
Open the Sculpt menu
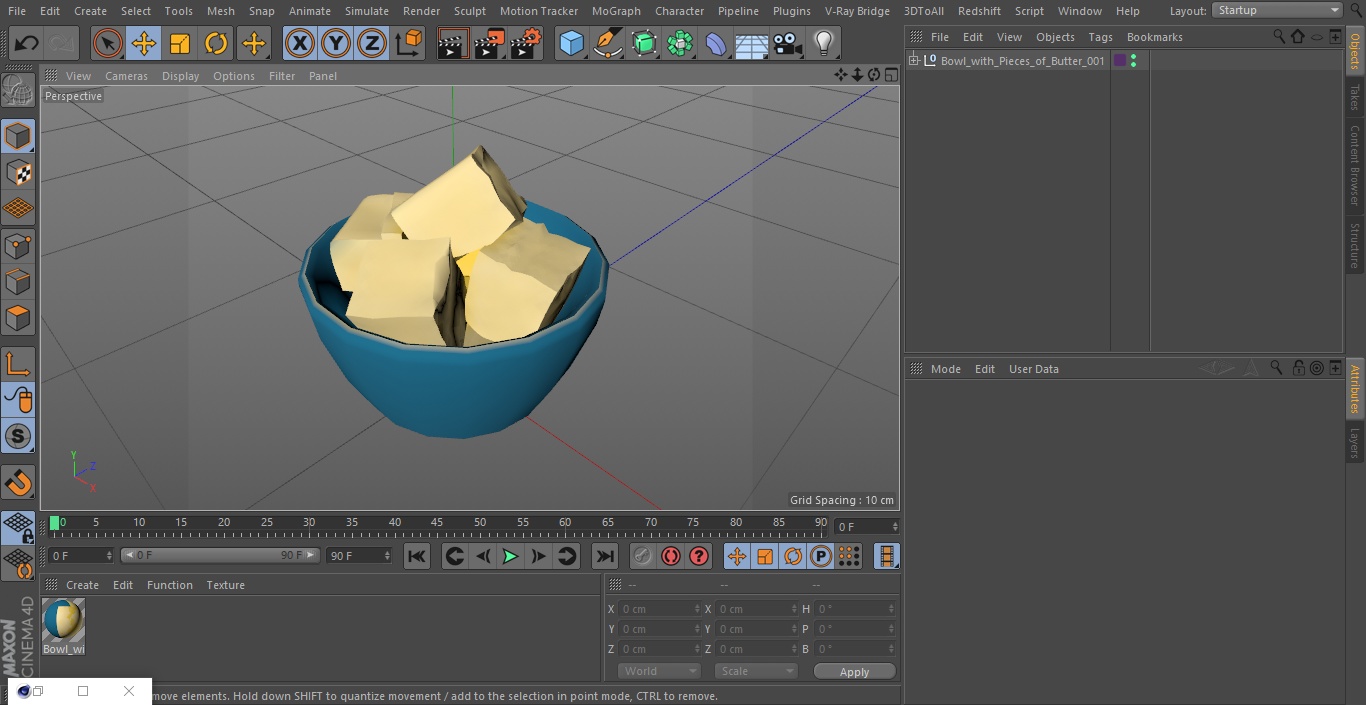pos(469,11)
